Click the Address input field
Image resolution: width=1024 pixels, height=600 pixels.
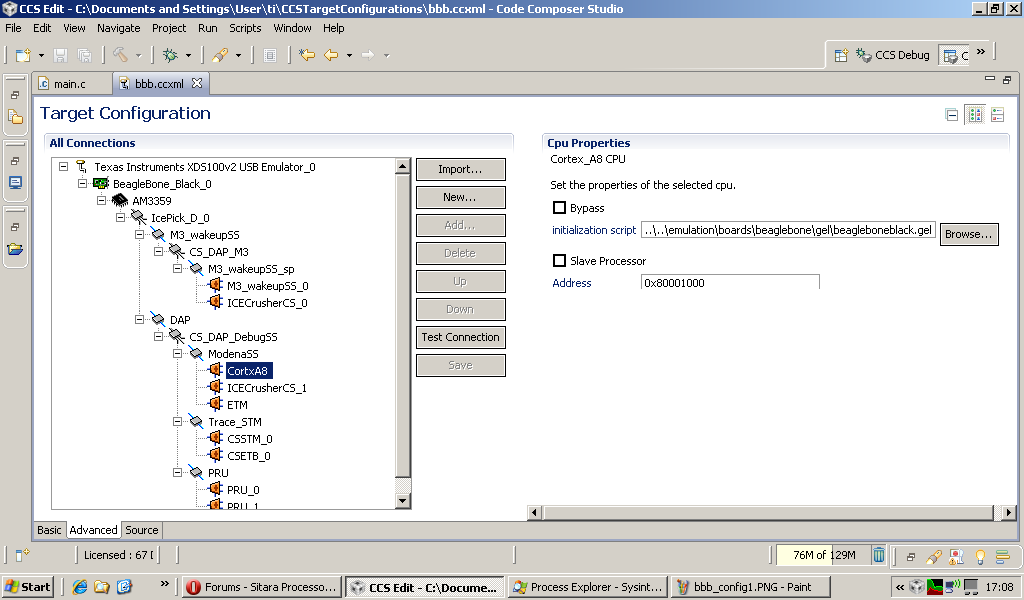pyautogui.click(x=729, y=283)
